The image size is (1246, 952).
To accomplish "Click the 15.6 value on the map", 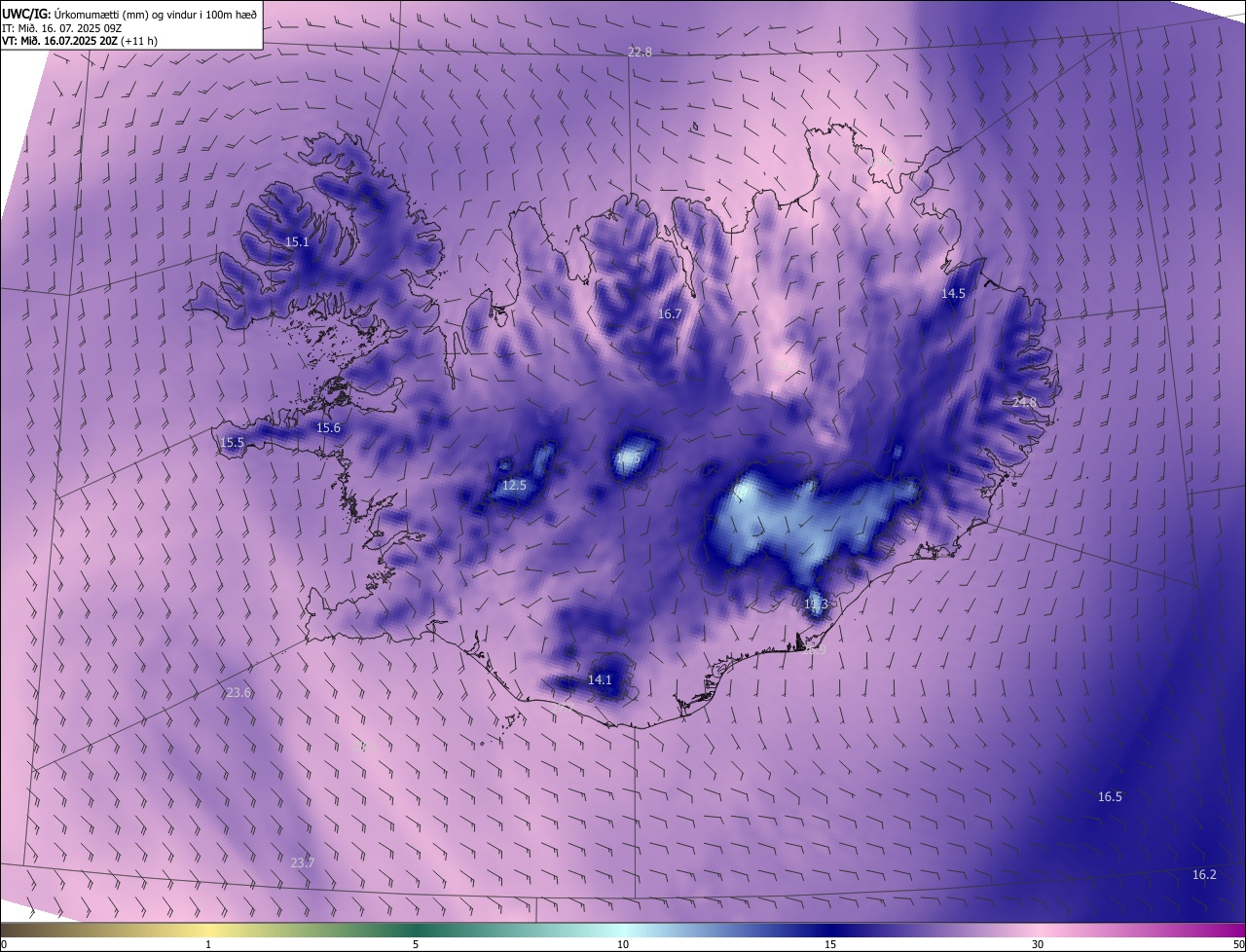I will 329,427.
